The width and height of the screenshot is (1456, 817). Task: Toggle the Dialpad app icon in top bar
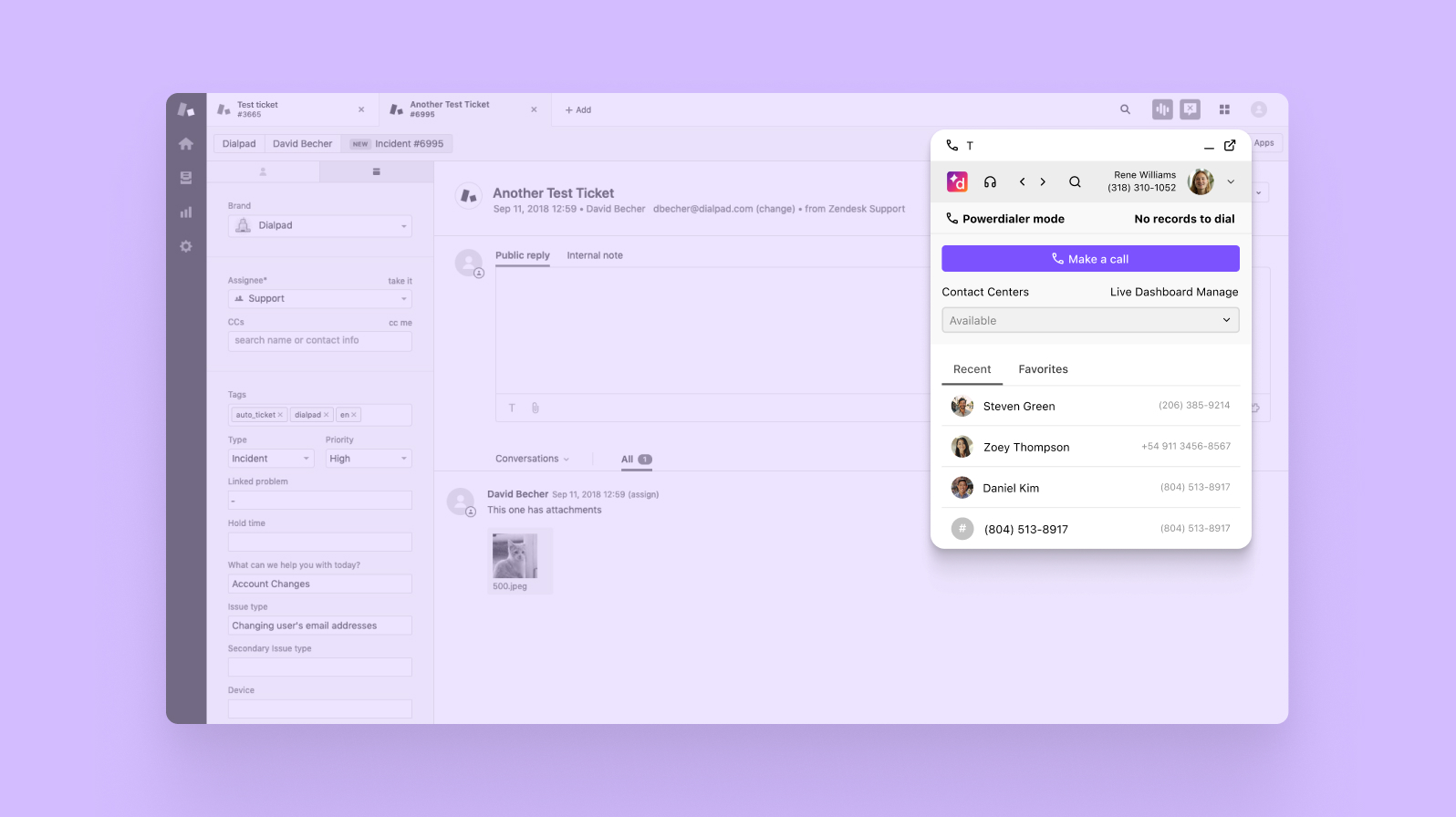(x=1162, y=109)
